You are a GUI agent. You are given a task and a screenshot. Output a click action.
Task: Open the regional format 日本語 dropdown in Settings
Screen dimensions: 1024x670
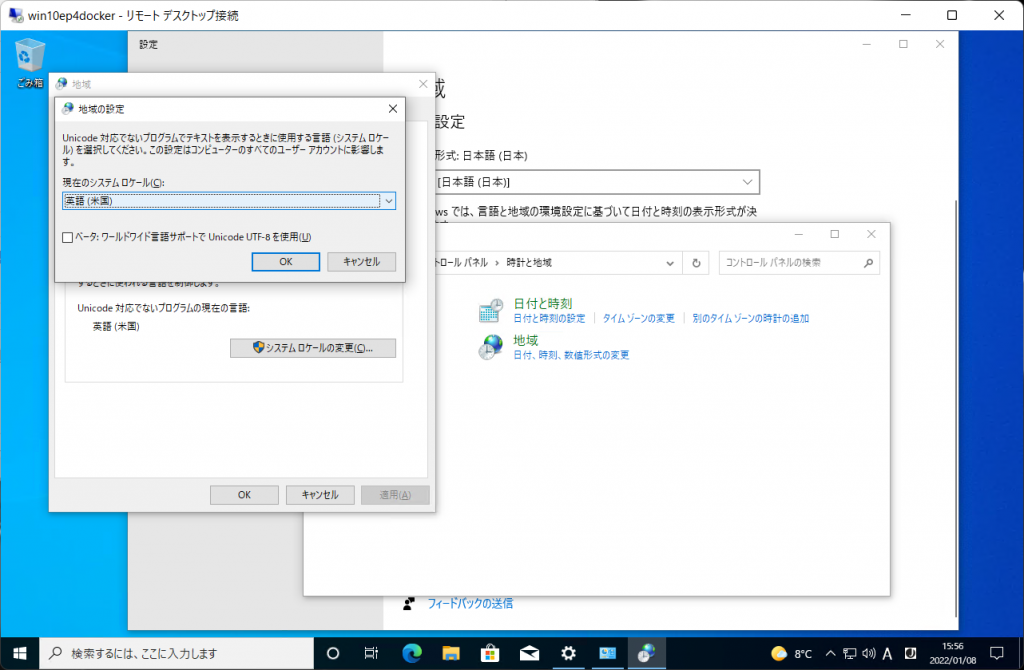click(x=597, y=182)
